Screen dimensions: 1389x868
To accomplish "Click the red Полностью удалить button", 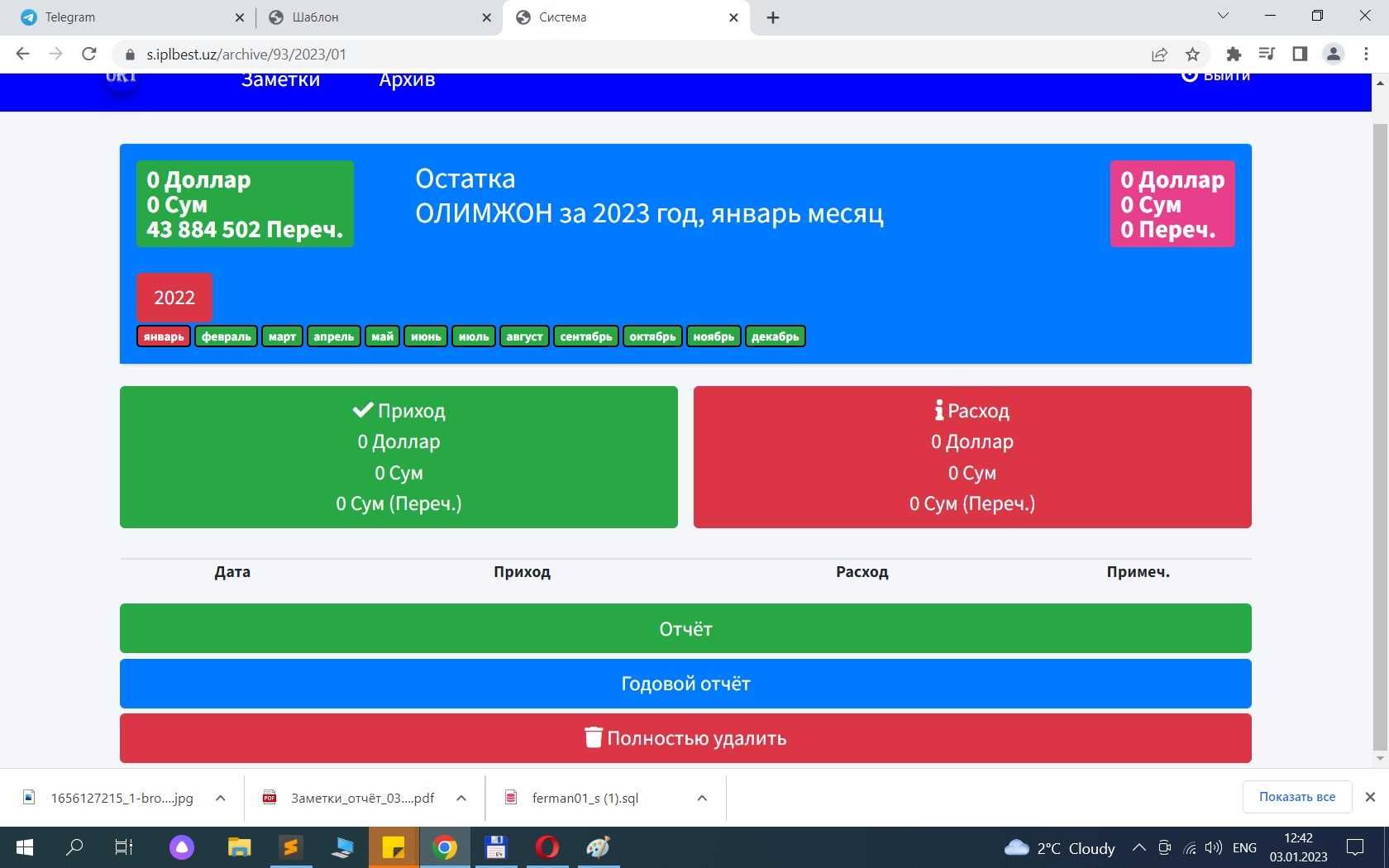I will click(685, 738).
